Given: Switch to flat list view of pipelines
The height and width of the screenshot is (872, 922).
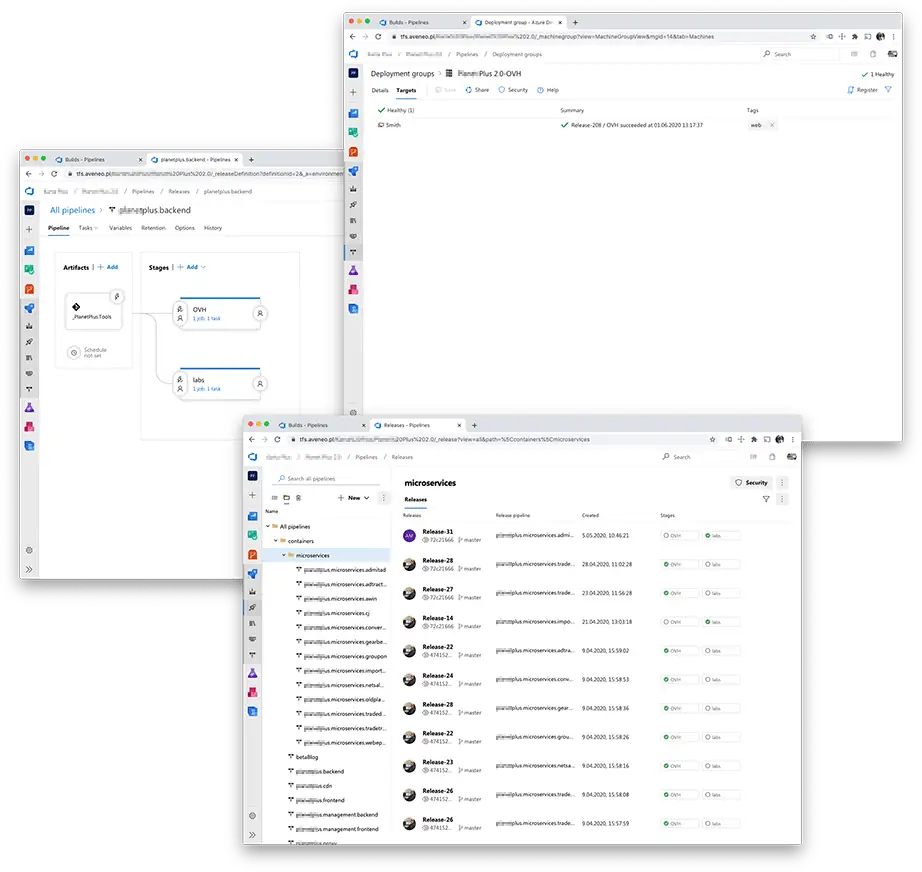Looking at the screenshot, I should coord(274,497).
